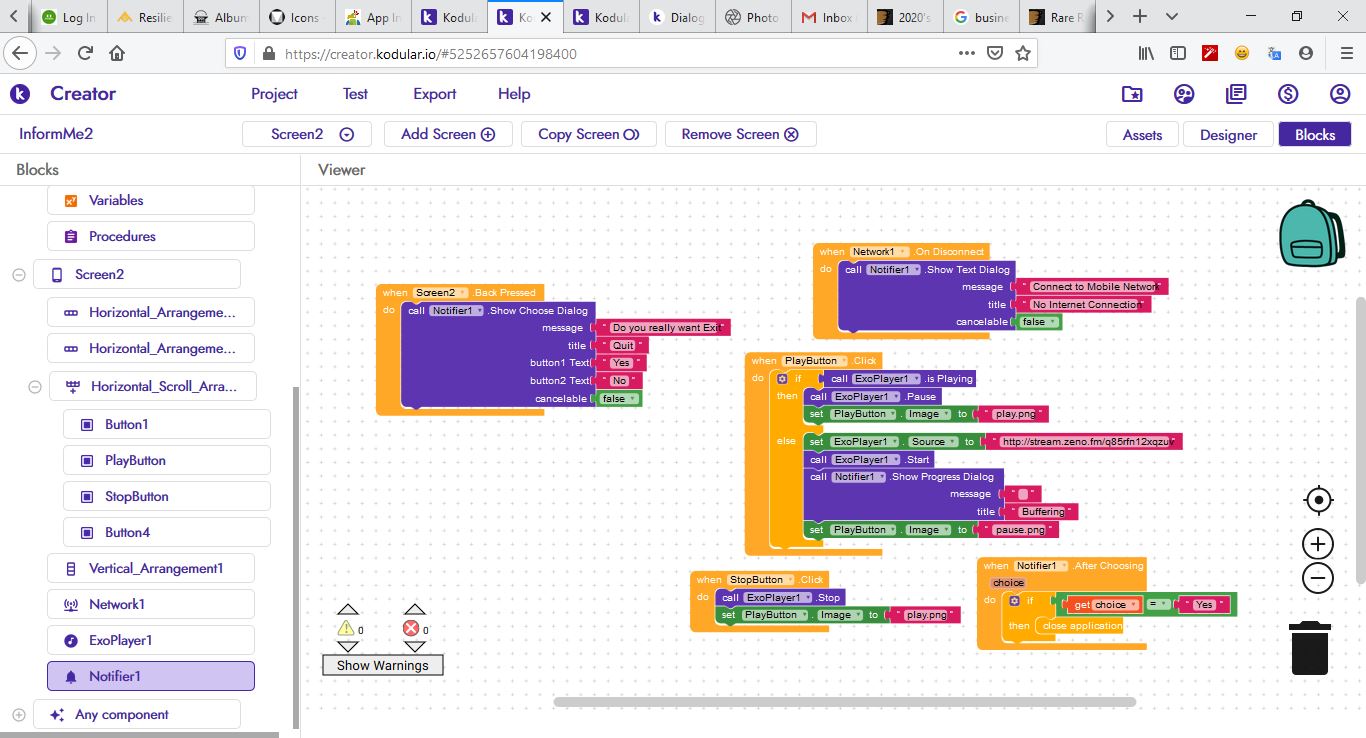
Task: Zoom in with the plus circle icon
Action: click(1318, 544)
